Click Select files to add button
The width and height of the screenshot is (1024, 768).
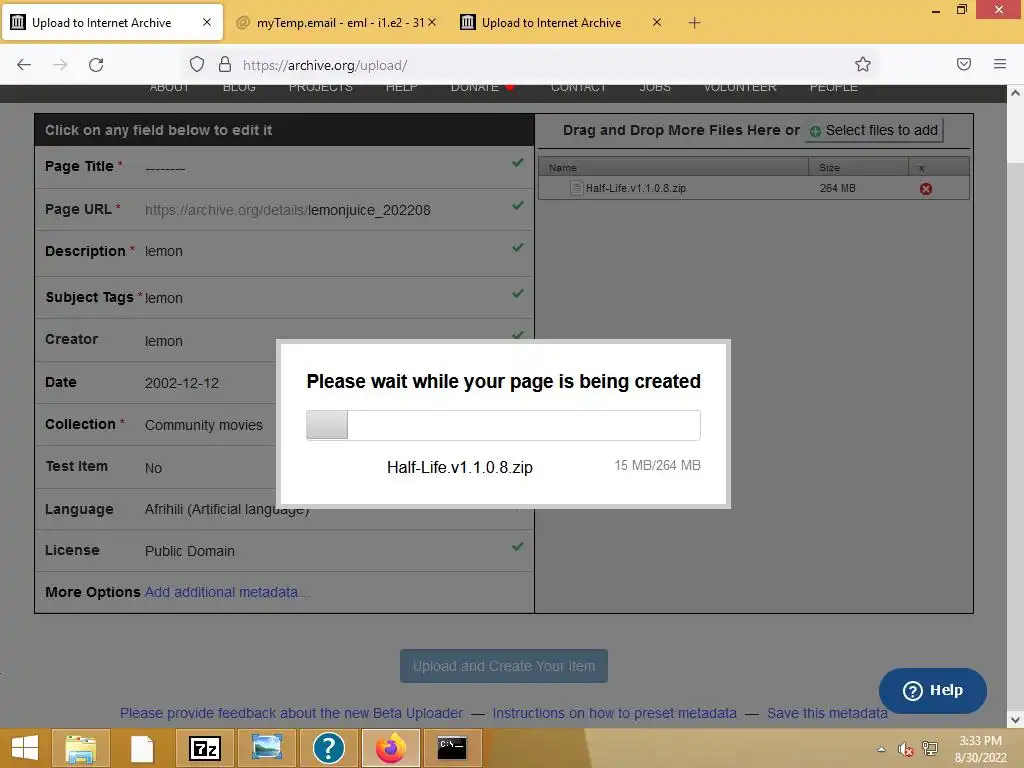point(874,131)
